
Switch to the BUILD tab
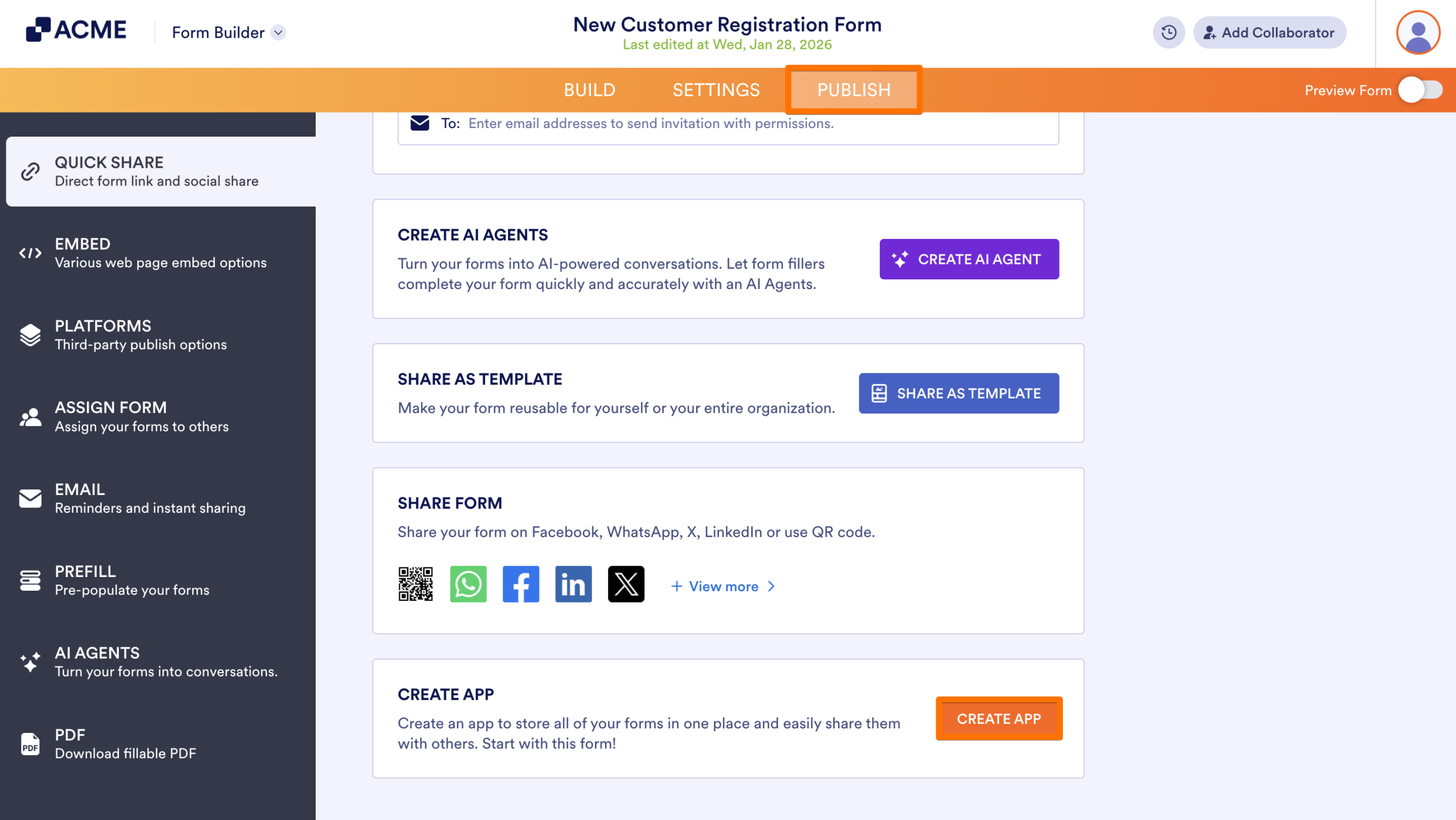point(589,90)
